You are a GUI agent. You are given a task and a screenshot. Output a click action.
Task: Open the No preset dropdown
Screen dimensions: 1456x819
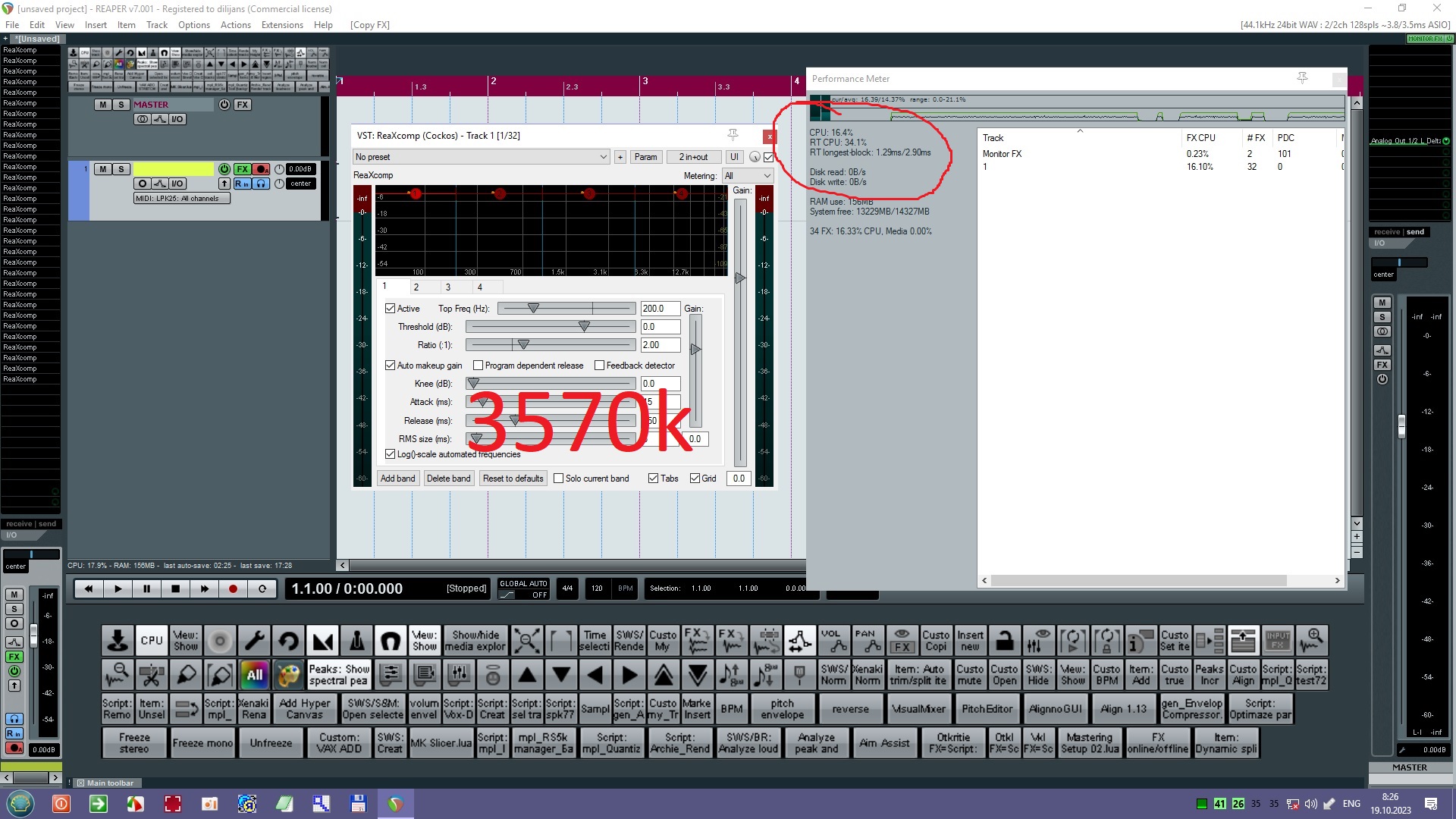pos(481,157)
